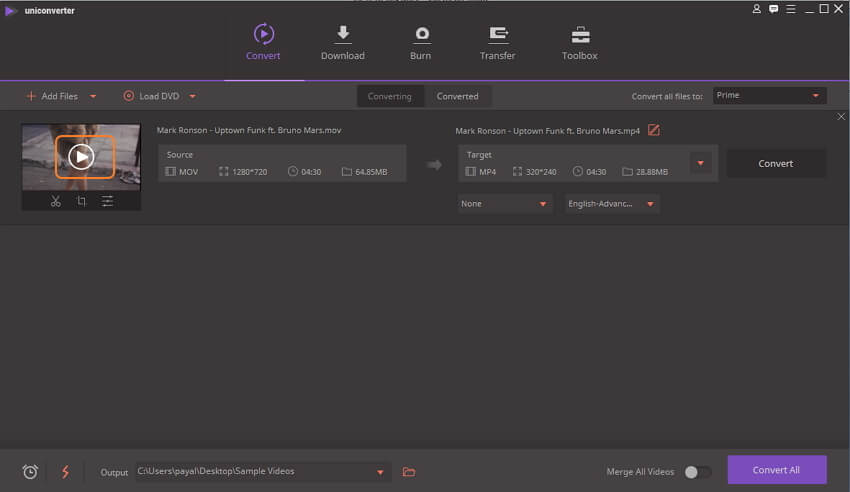Open the Download section
Image resolution: width=850 pixels, height=492 pixels.
pos(343,42)
